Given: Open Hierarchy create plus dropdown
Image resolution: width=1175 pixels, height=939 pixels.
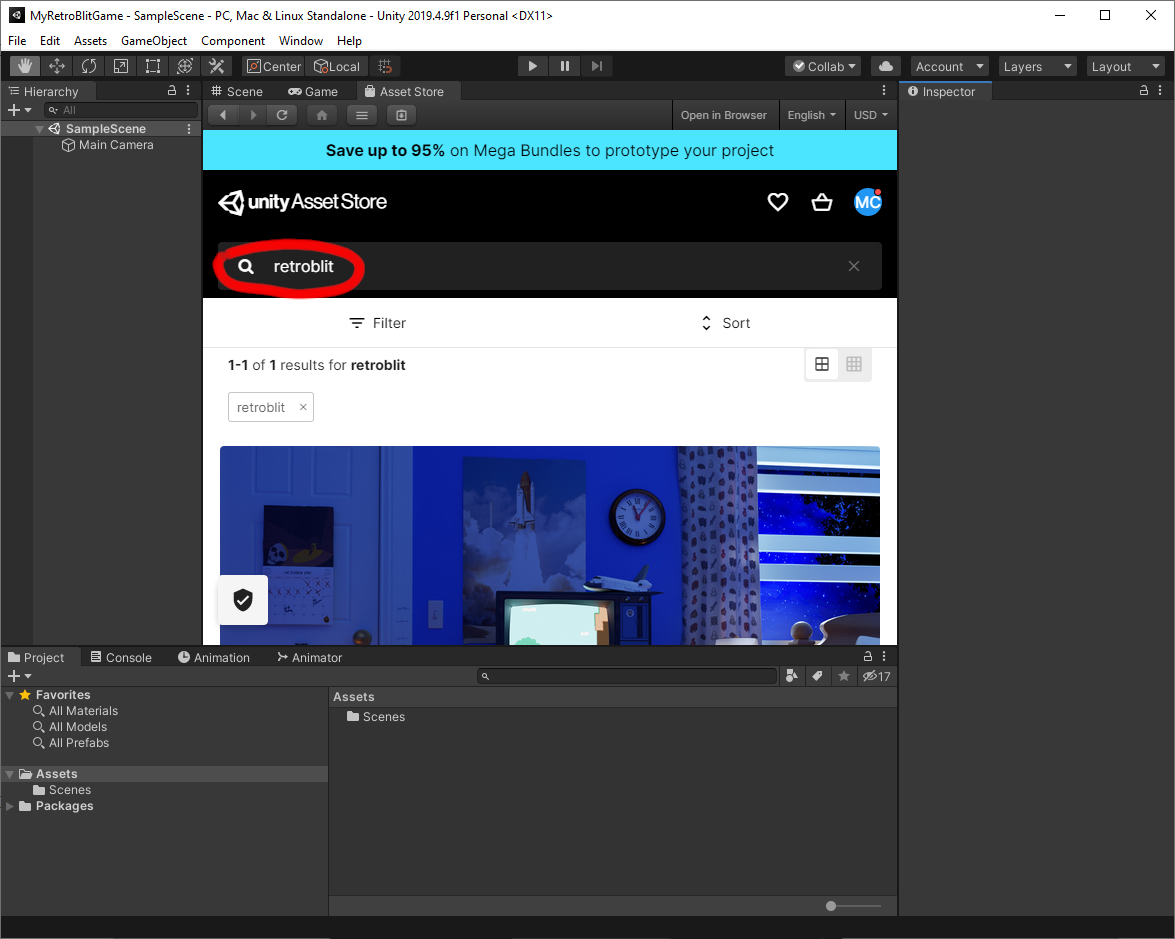Looking at the screenshot, I should coord(19,110).
